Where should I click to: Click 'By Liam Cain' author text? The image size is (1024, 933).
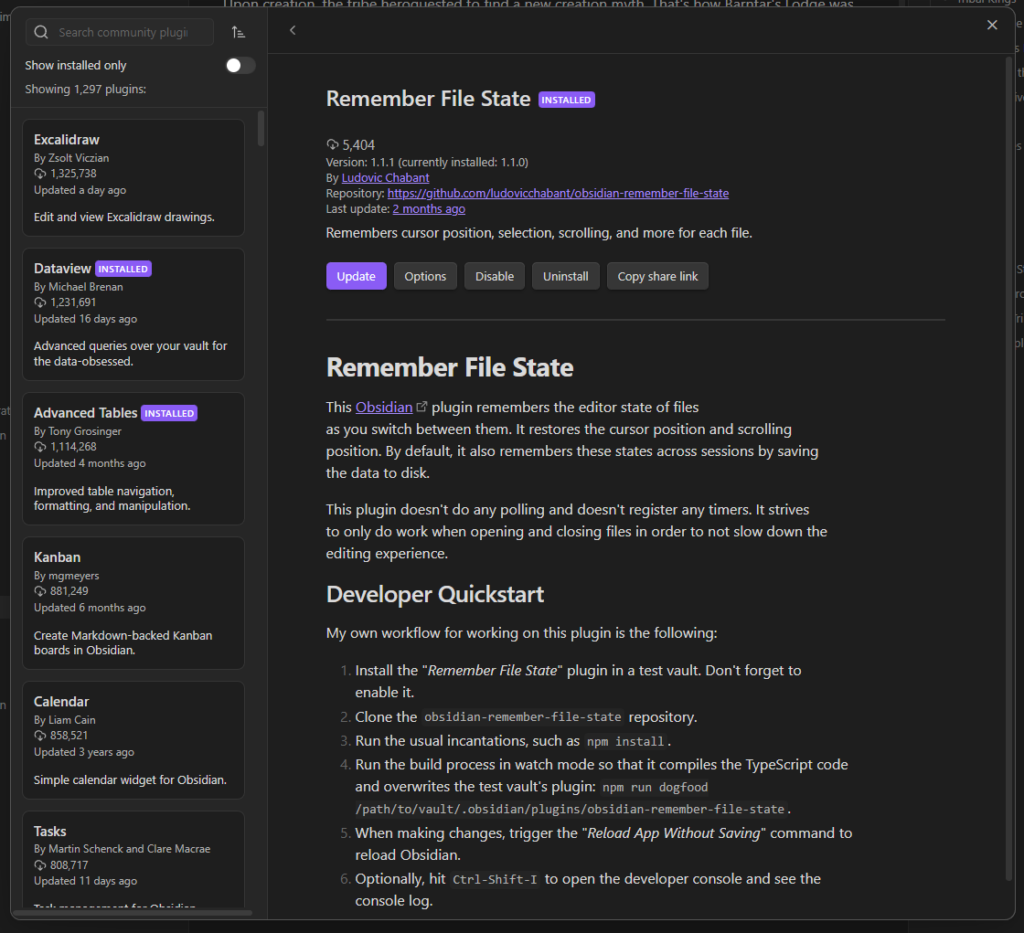pyautogui.click(x=65, y=720)
